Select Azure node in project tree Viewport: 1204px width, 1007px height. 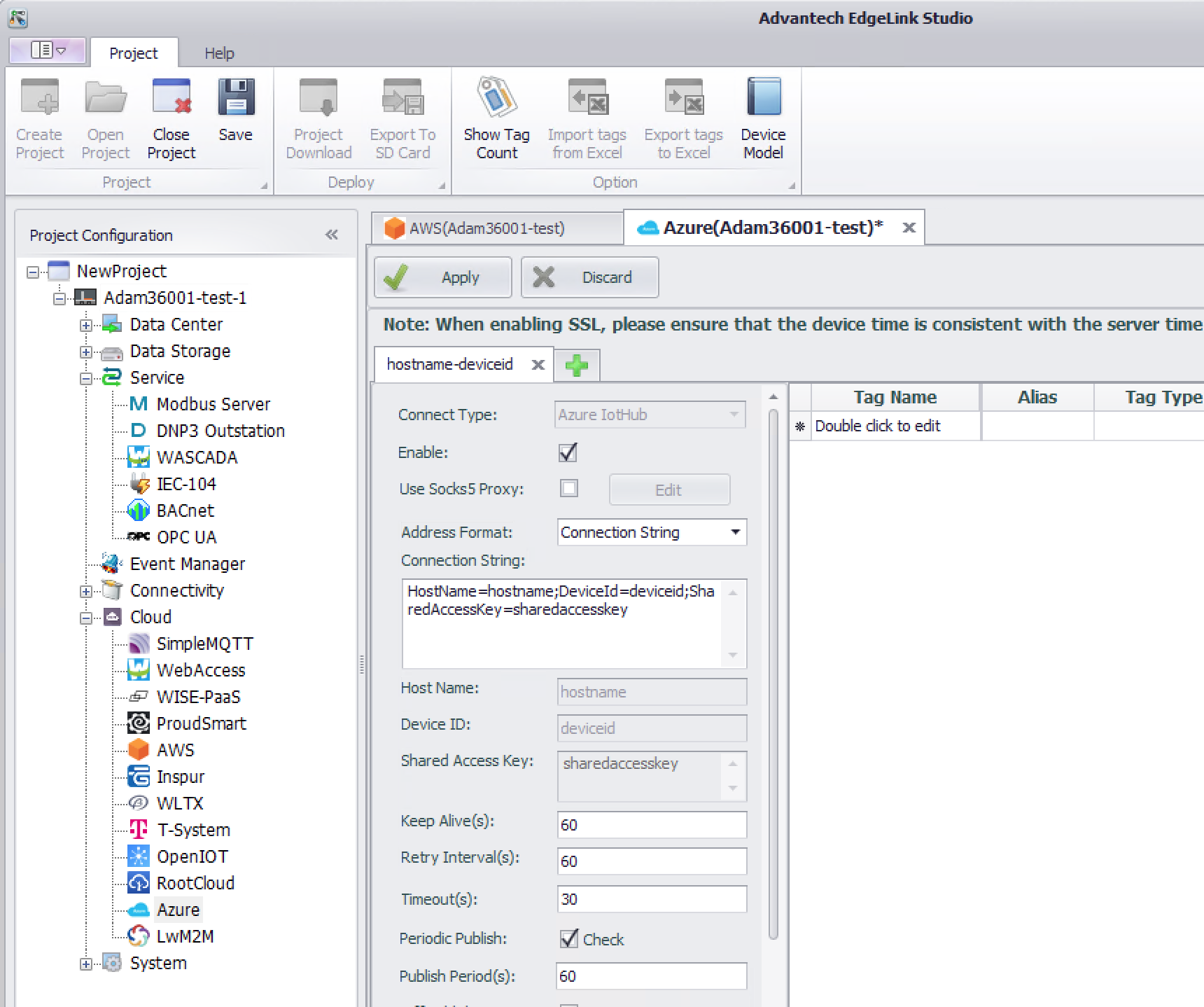(x=178, y=910)
